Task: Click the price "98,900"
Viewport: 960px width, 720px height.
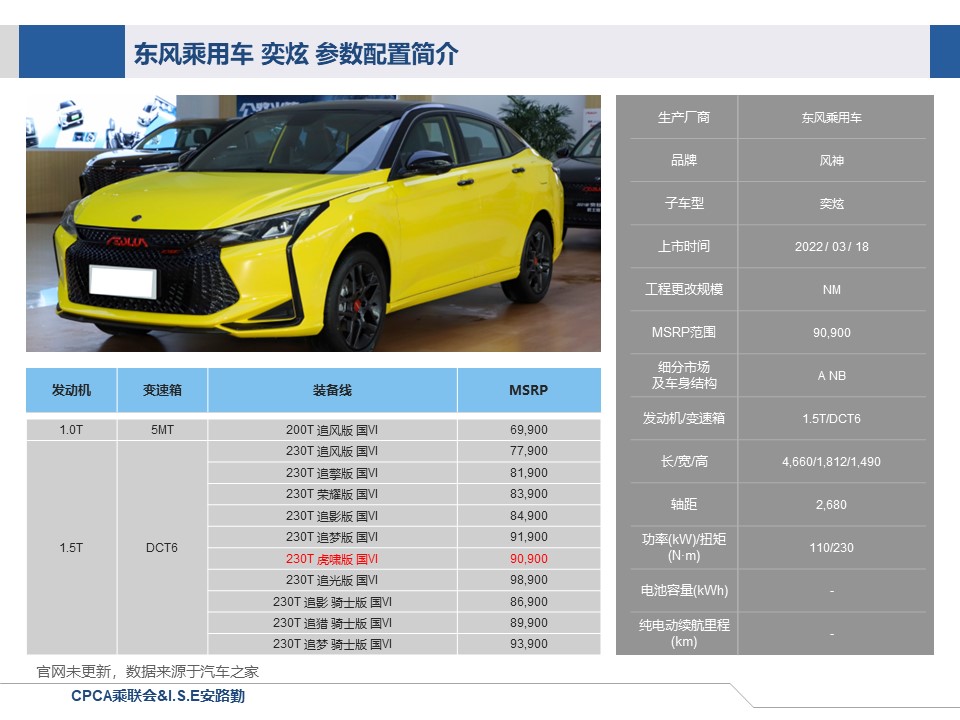Action: 529,580
